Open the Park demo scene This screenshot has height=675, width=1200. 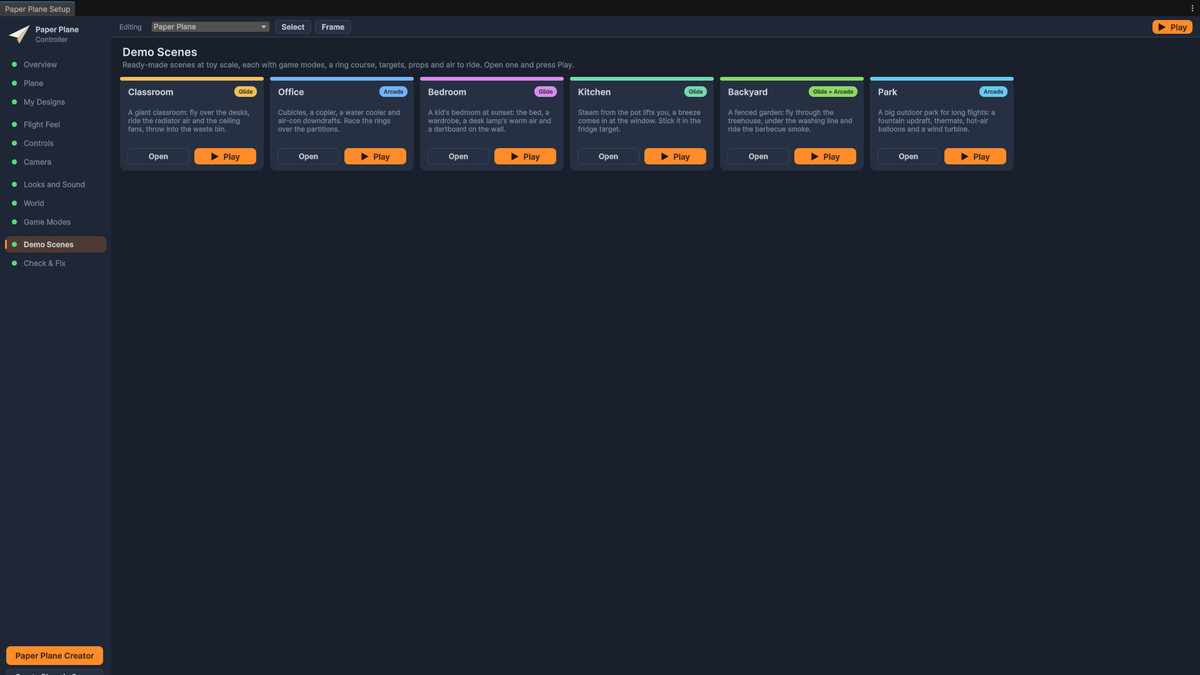tap(908, 156)
